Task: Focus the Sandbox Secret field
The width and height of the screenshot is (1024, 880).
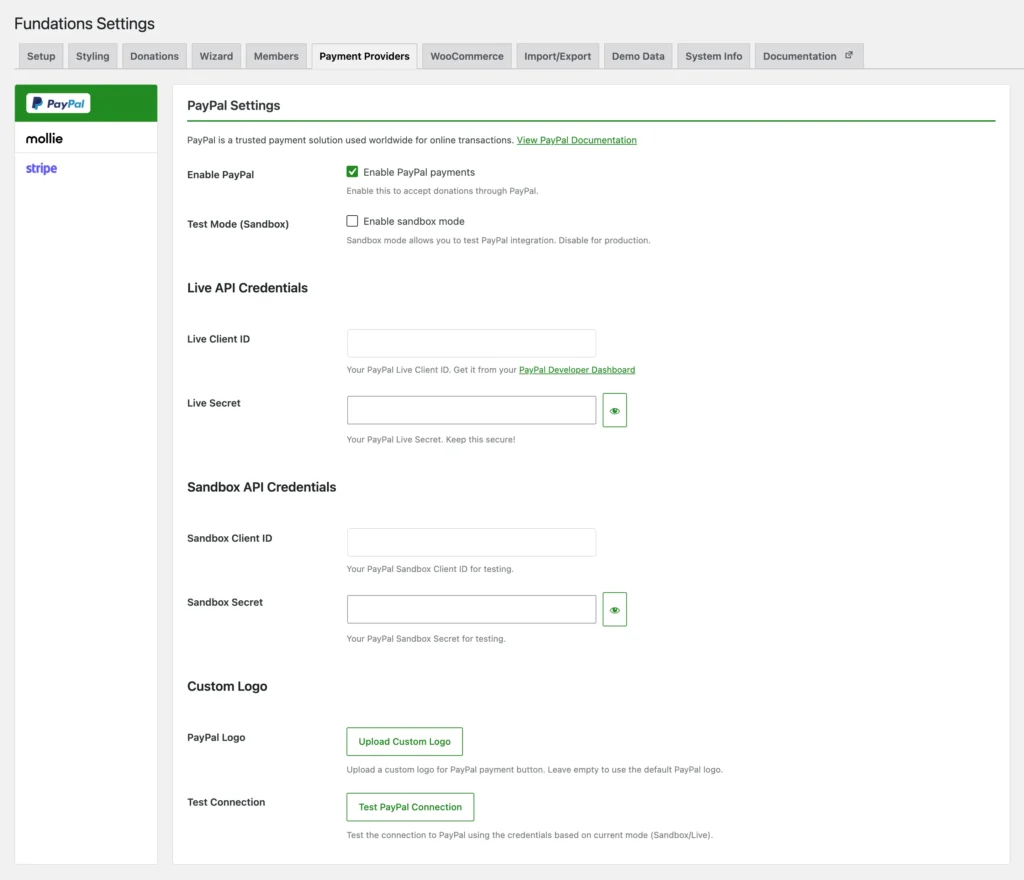Action: coord(472,609)
